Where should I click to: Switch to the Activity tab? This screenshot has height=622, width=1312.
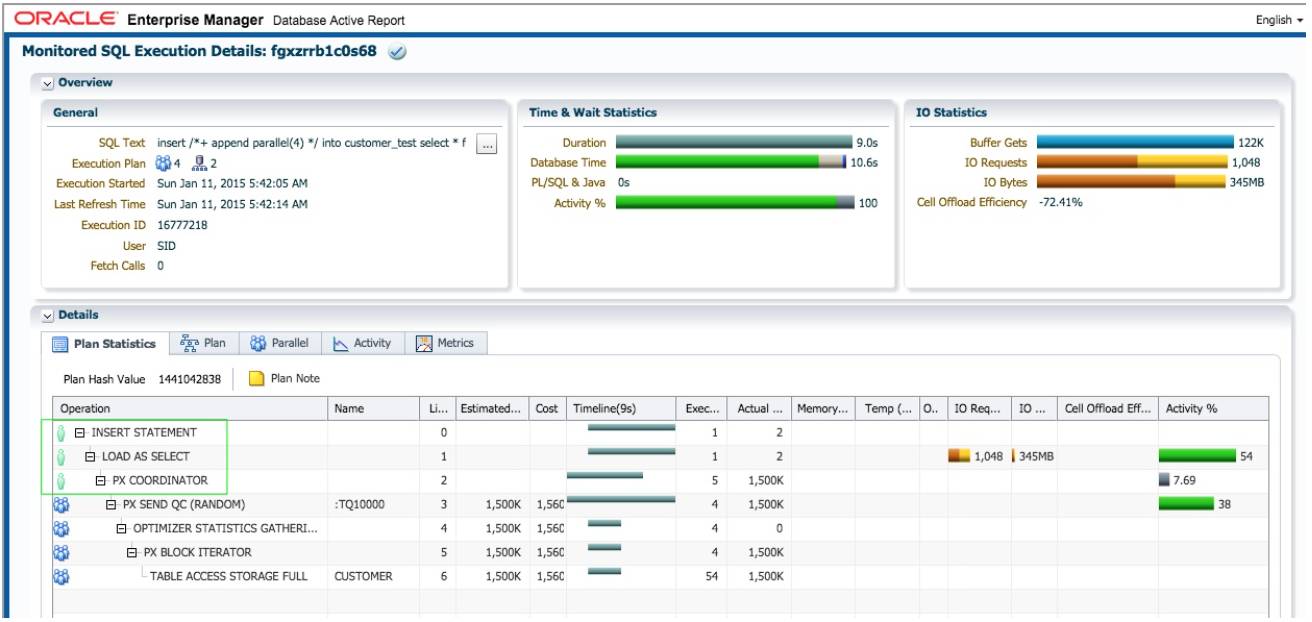[x=361, y=343]
